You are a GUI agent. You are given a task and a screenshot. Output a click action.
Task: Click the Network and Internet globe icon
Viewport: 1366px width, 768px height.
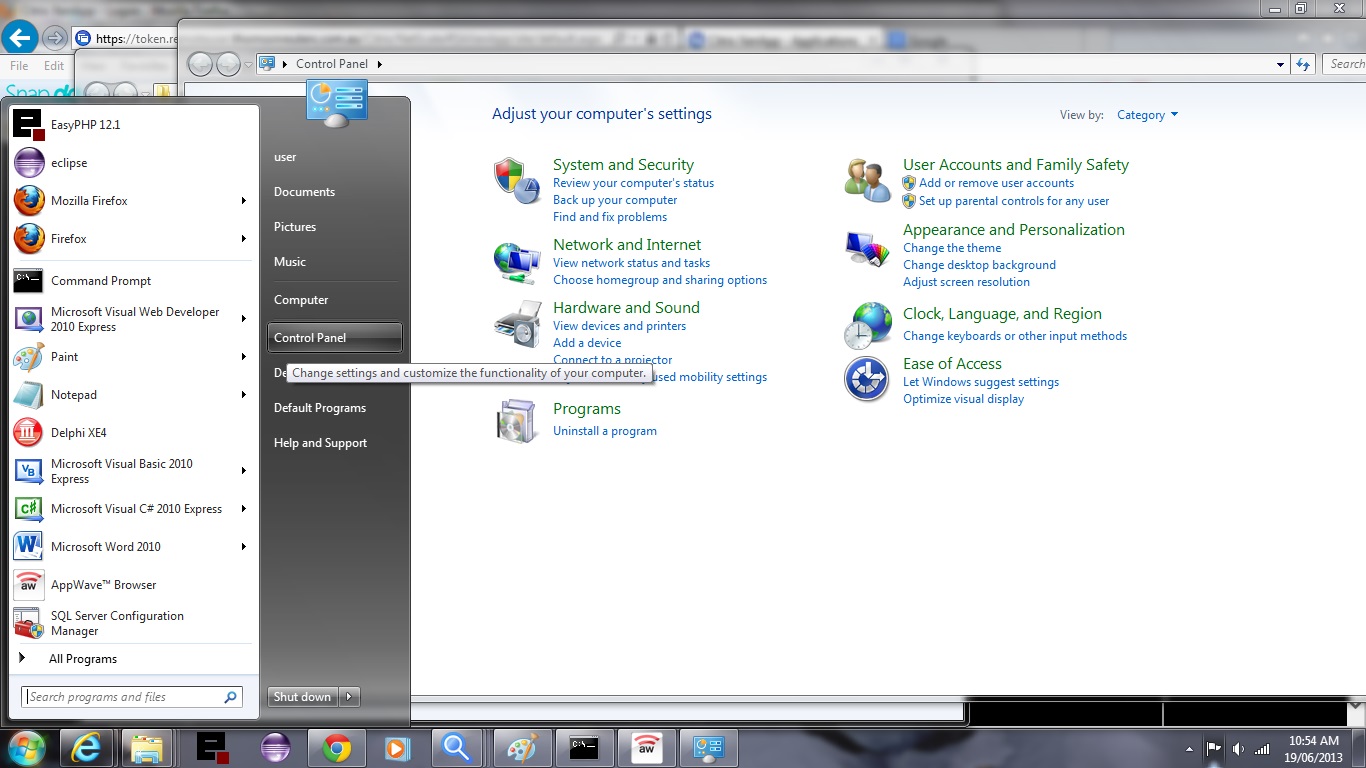(x=517, y=261)
